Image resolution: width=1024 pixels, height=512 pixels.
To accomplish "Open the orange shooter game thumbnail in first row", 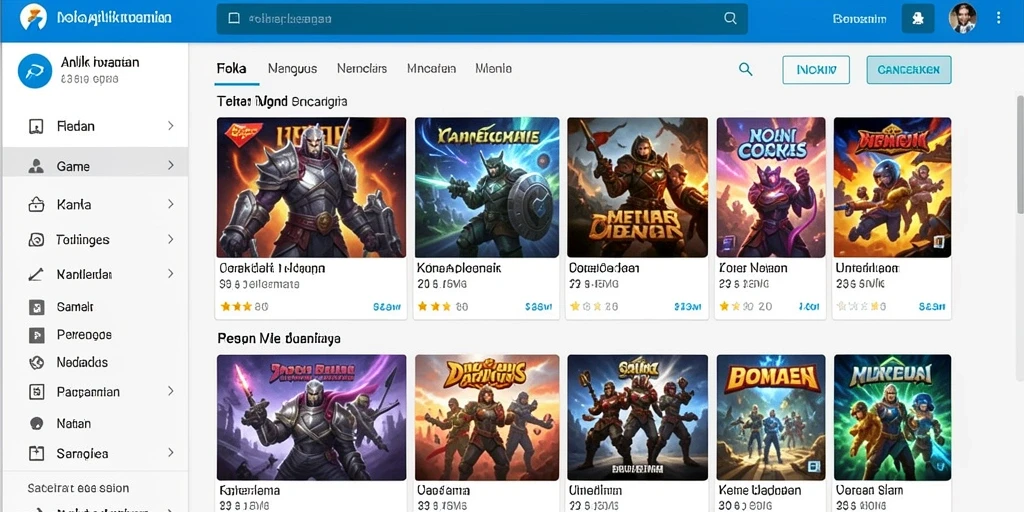I will coord(892,187).
